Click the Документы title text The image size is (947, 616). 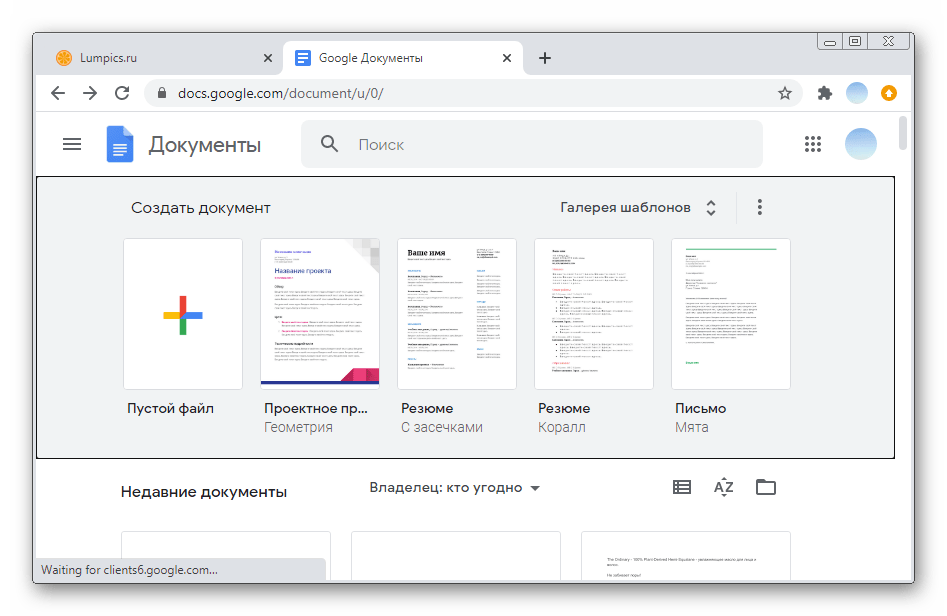point(205,145)
